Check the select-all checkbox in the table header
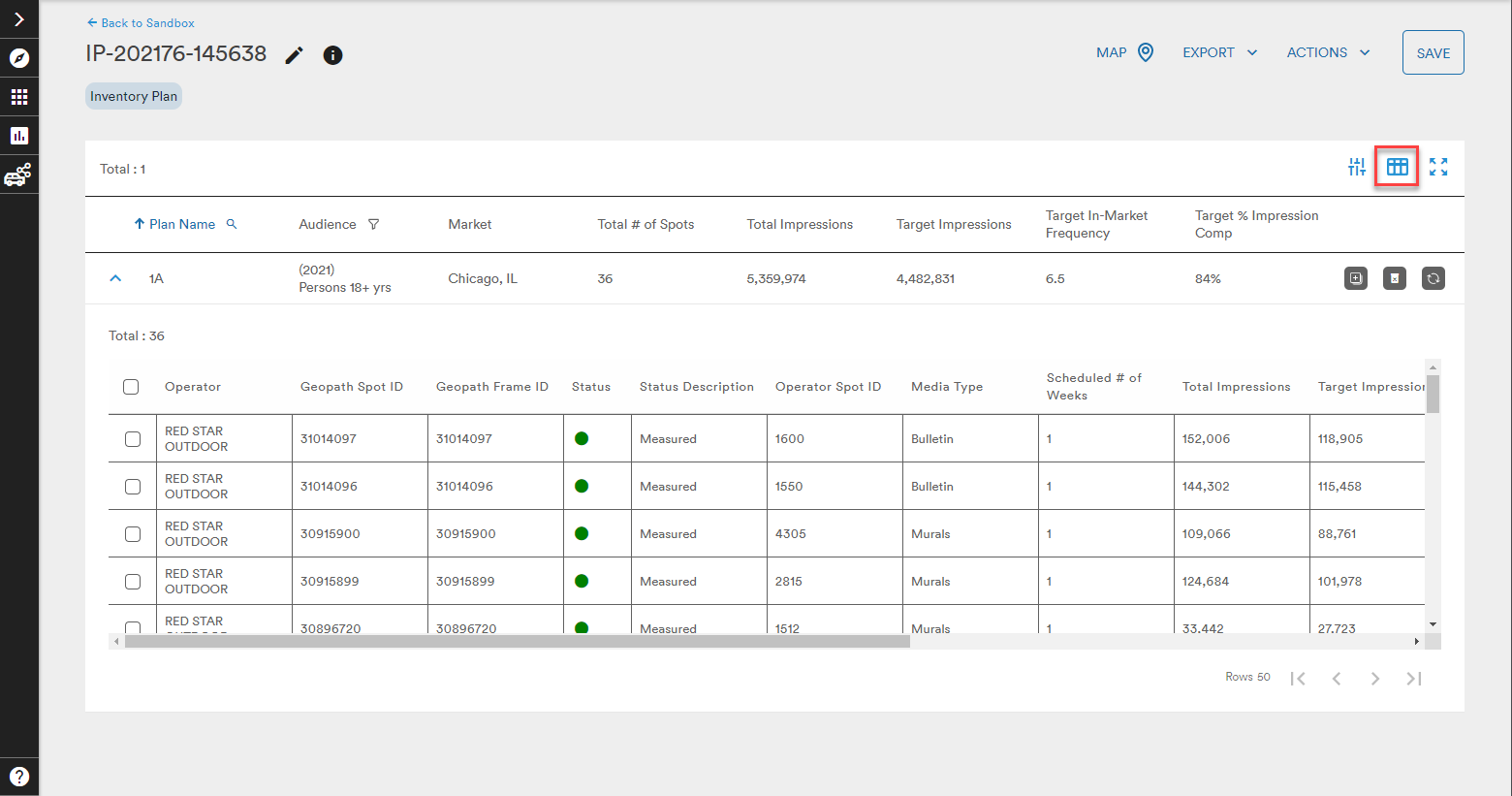This screenshot has height=796, width=1512. pos(131,386)
